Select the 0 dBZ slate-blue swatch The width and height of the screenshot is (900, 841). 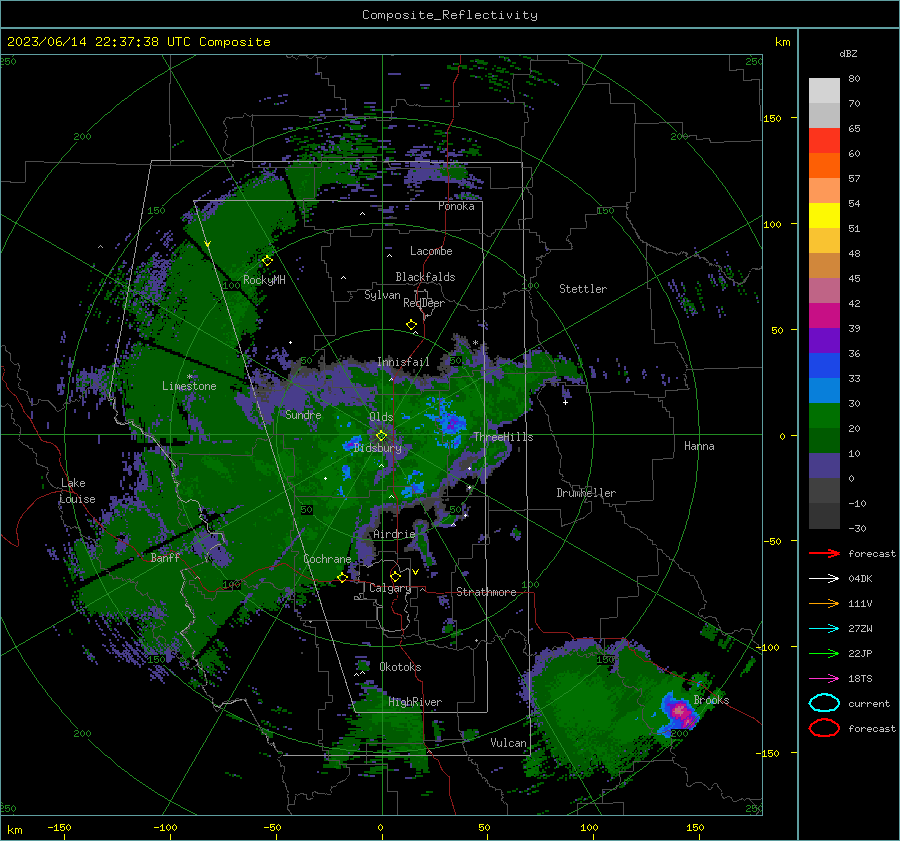coord(824,466)
